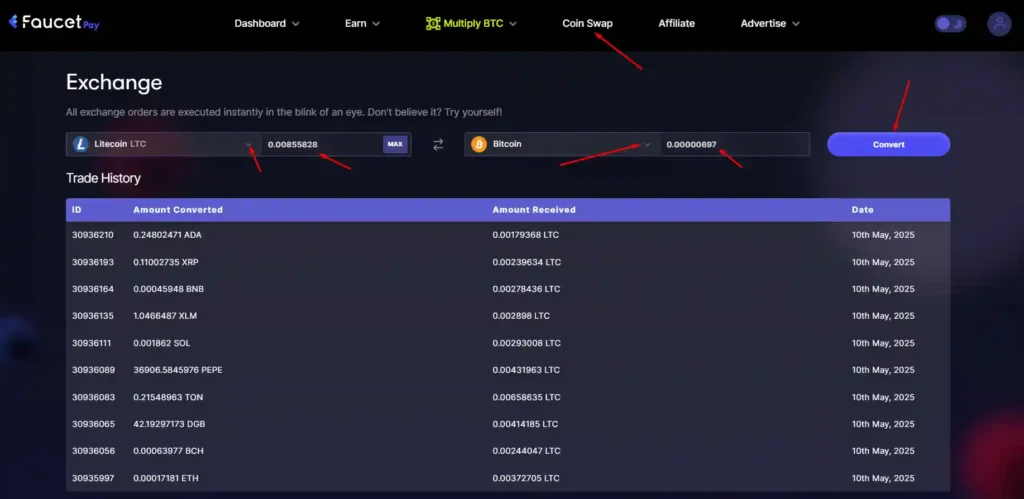This screenshot has height=499, width=1024.
Task: Focus the 0.00000697 receive amount field
Action: [x=735, y=144]
